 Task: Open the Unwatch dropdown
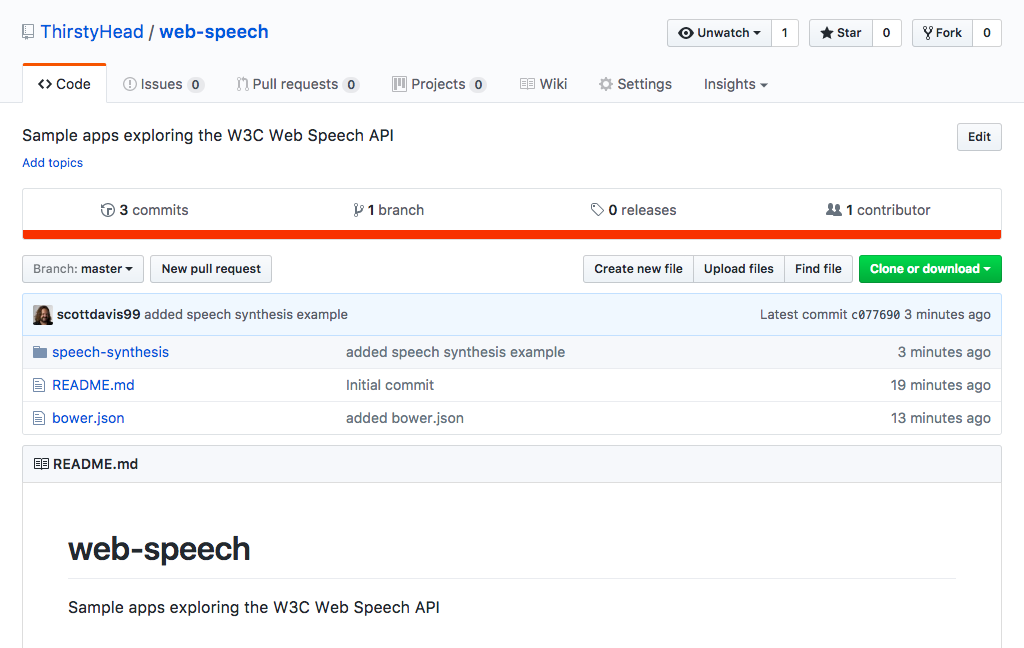(720, 33)
